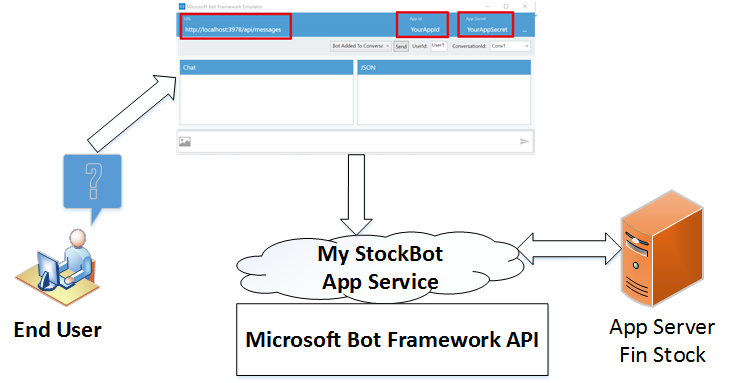Click the "Microsoft Bot Framework Emulator" title text
Viewport: 734px width, 383px height.
(225, 7)
